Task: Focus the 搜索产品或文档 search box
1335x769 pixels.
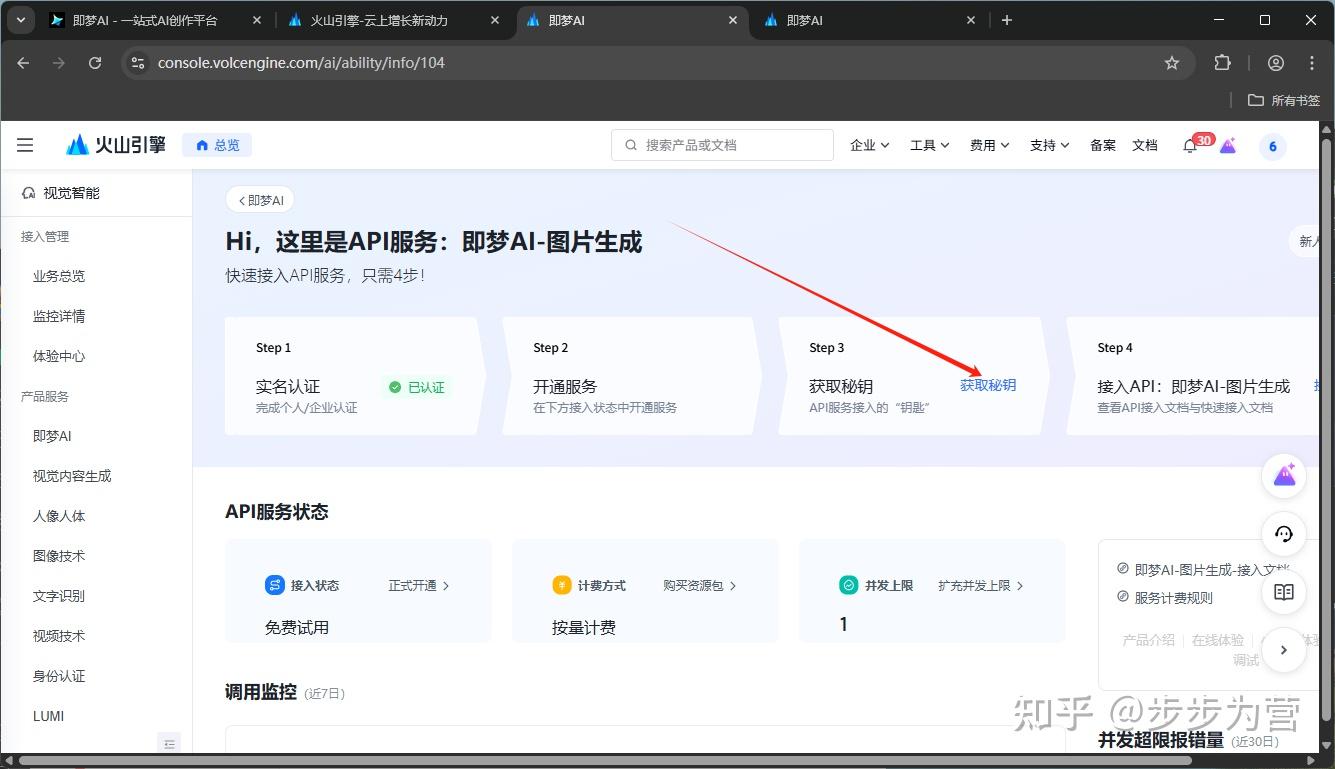Action: 722,145
